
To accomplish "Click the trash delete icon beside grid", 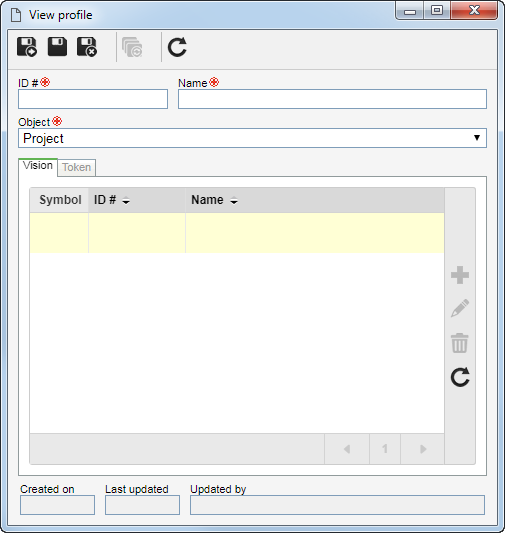I will [x=459, y=343].
